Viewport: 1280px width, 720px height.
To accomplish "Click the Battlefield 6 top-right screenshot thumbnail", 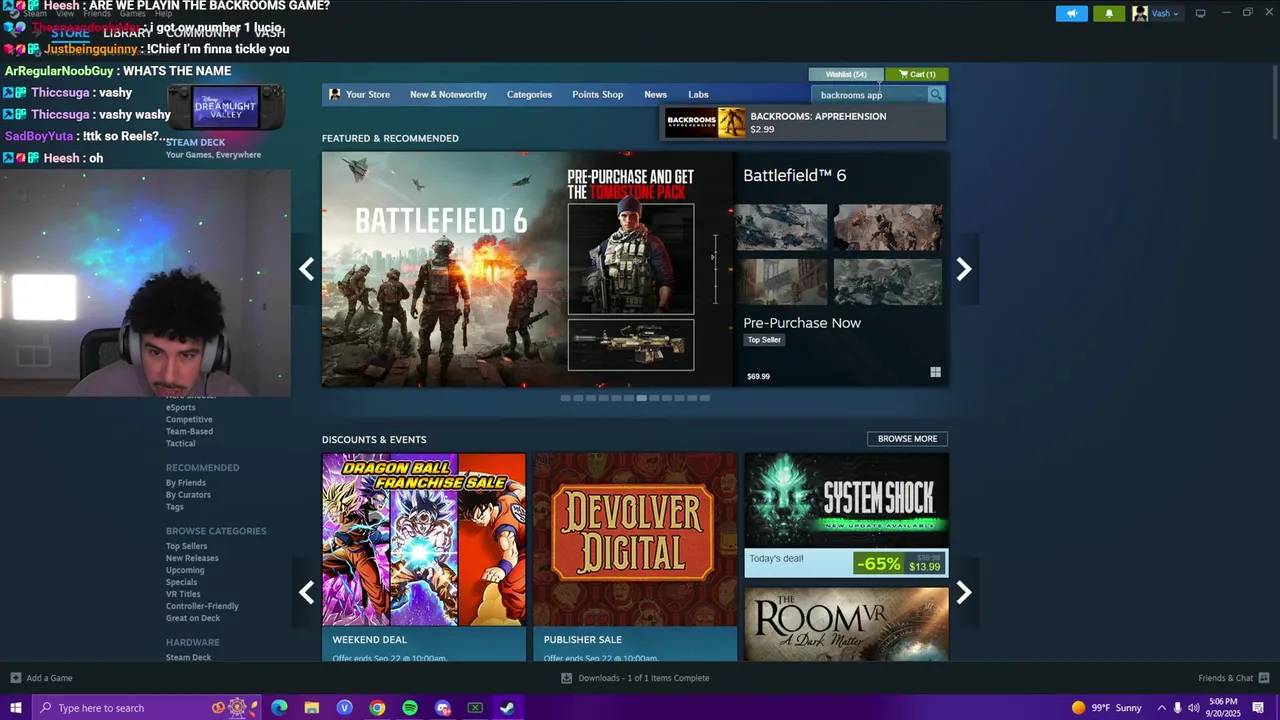I will click(x=888, y=227).
